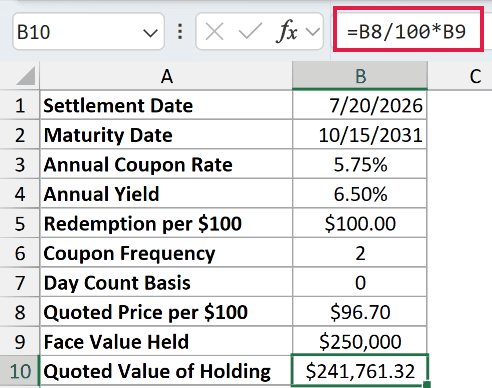Expand the Name Box dropdown arrow
Viewport: 492px width, 388px height.
(150, 33)
